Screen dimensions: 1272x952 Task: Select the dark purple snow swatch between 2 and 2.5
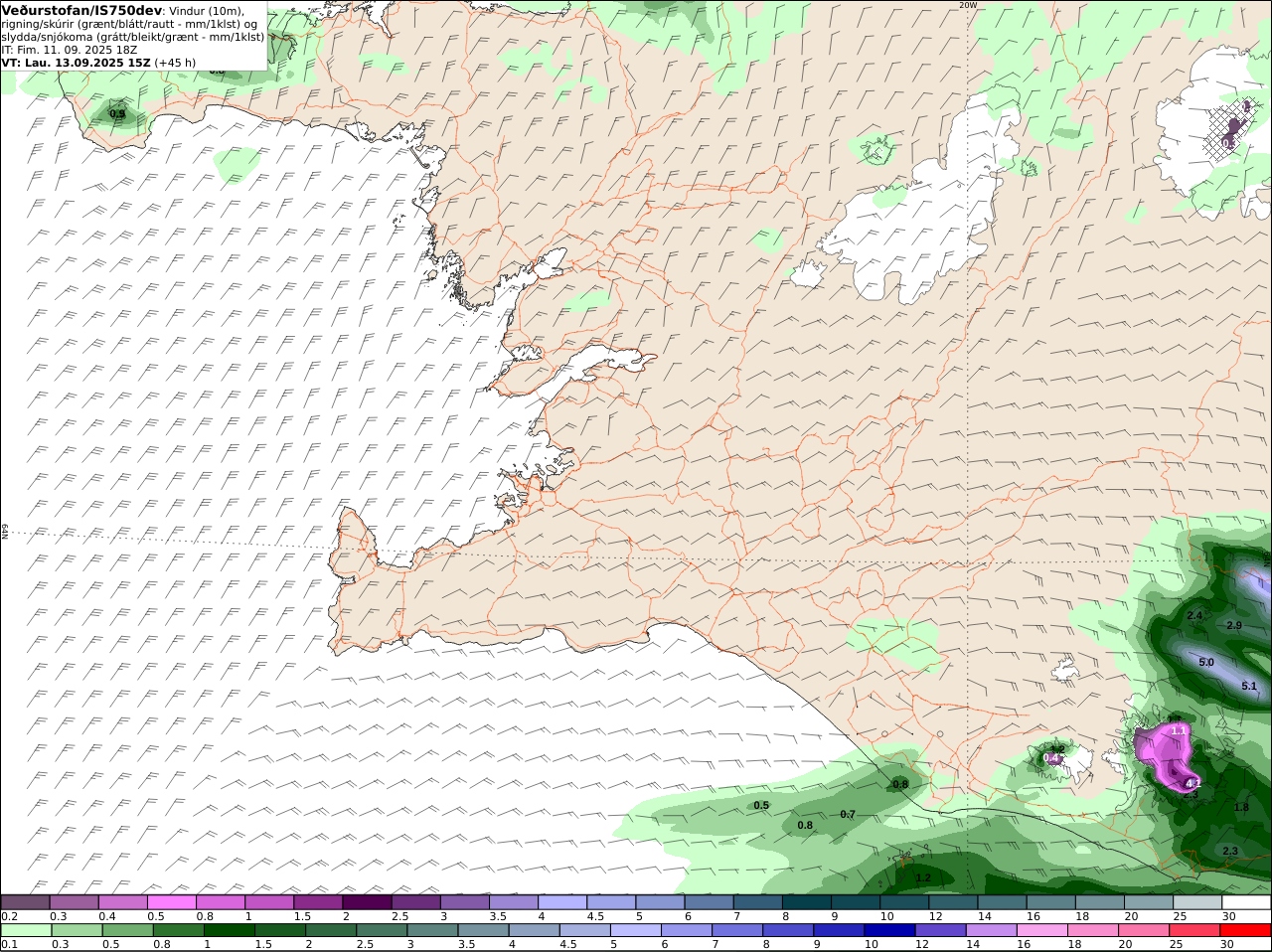click(x=367, y=902)
